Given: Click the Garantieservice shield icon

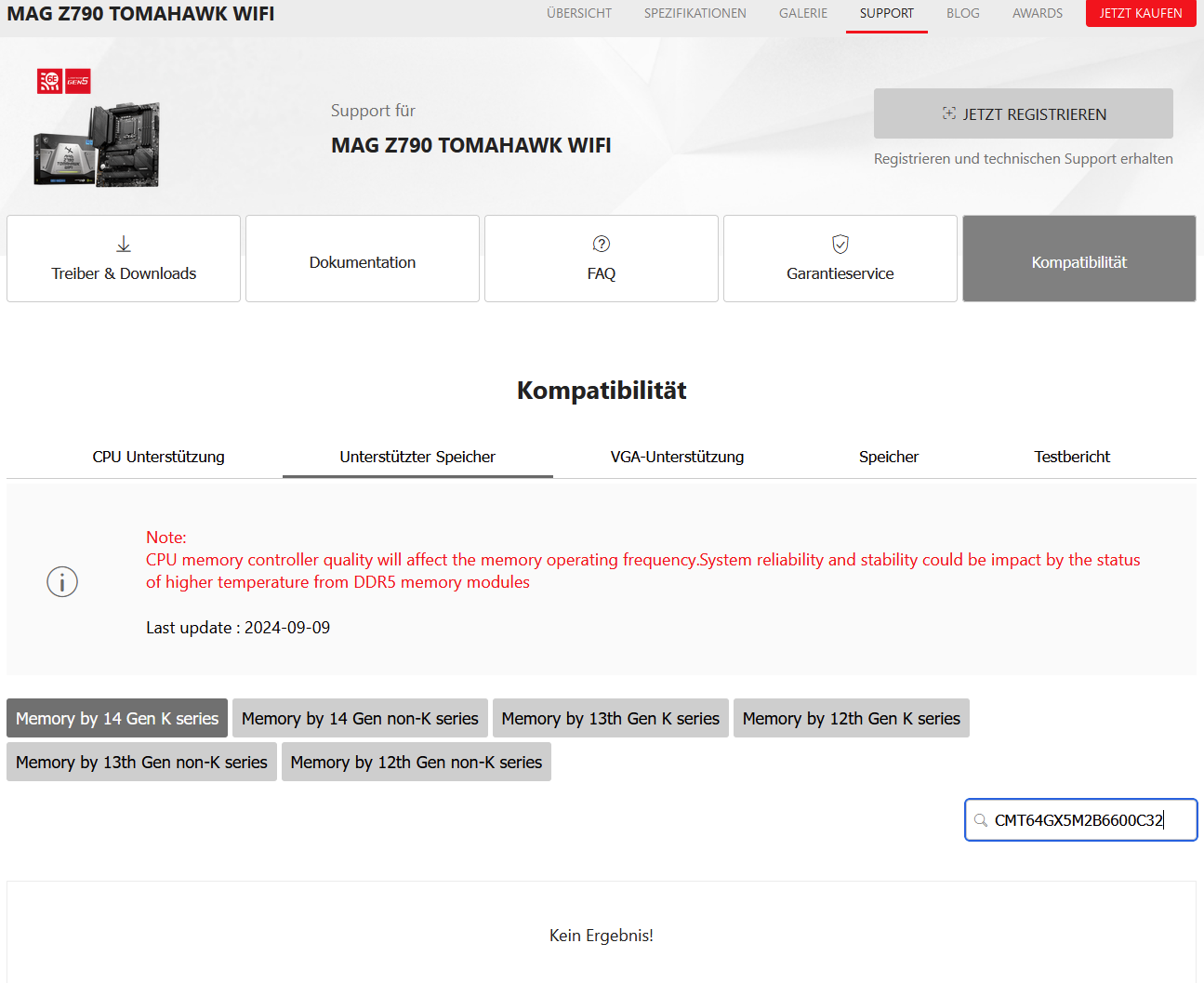Looking at the screenshot, I should (x=840, y=245).
